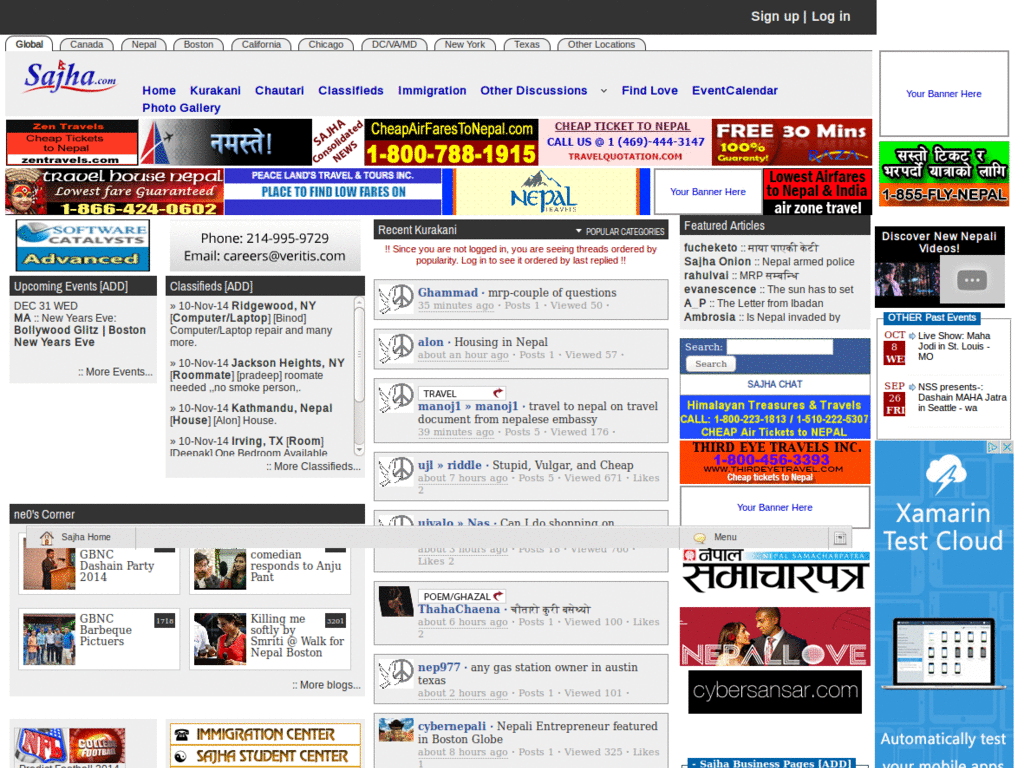Click the red arrow on TRAVEL tag
Screen dimensions: 1024x768
(498, 393)
